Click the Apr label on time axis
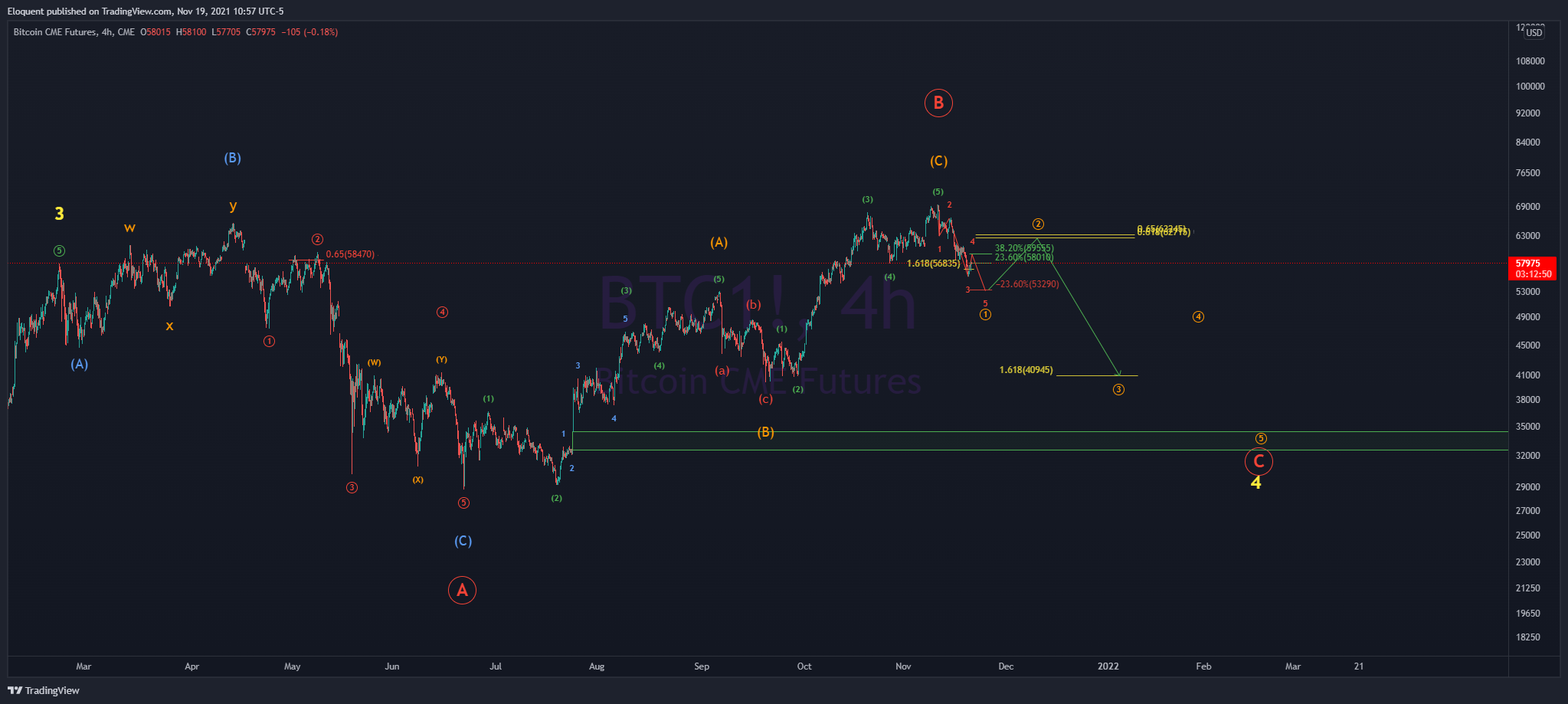Image resolution: width=1568 pixels, height=704 pixels. tap(191, 666)
